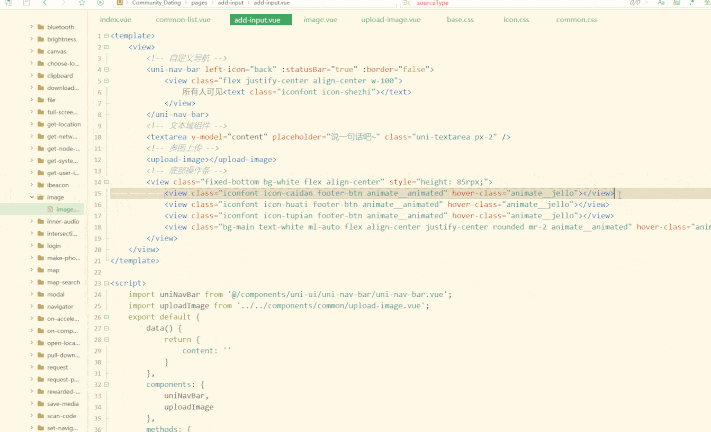Switch to the base.css tab
Image resolution: width=711 pixels, height=432 pixels.
(460, 19)
